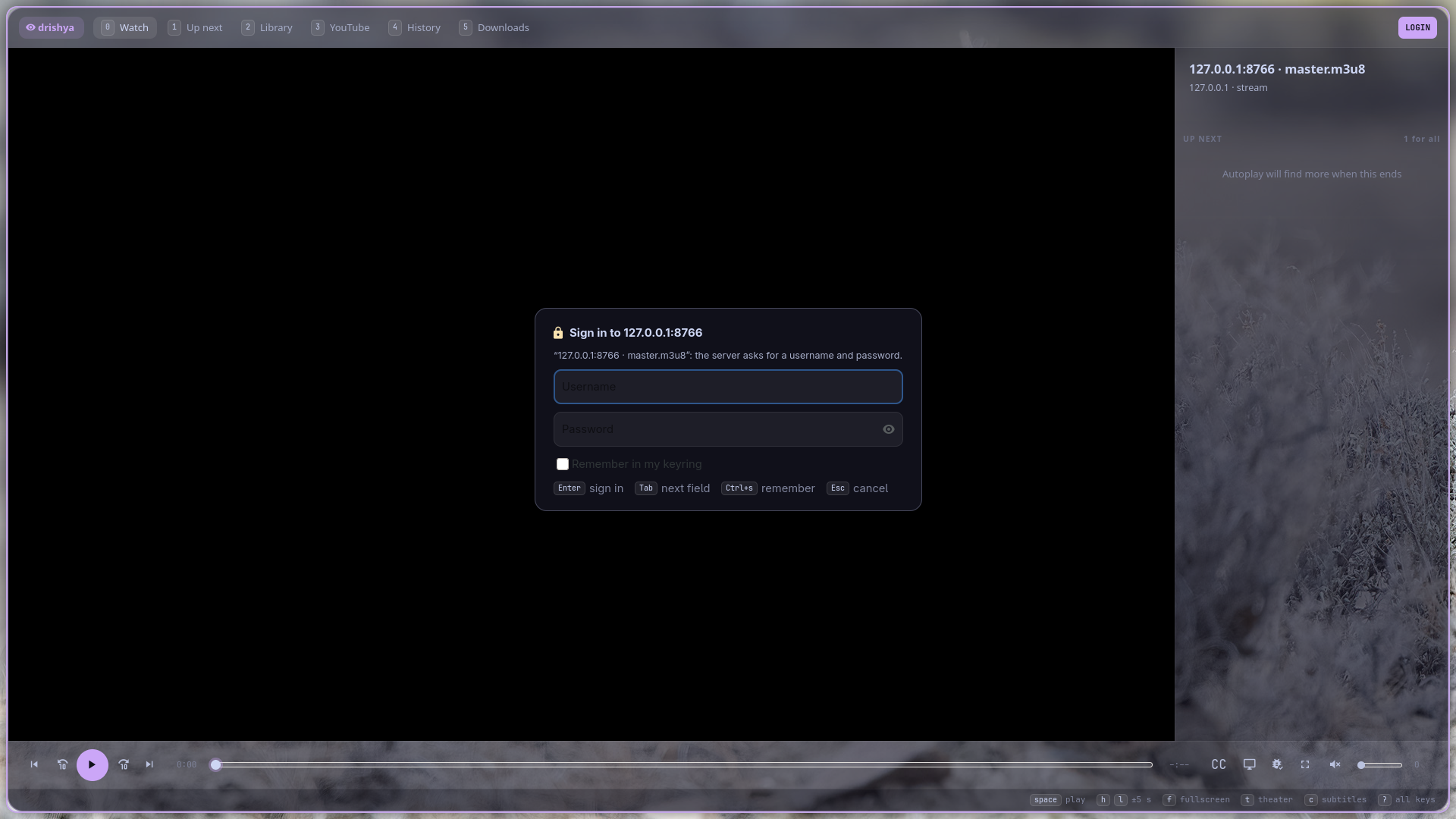The height and width of the screenshot is (819, 1456).
Task: Click the Enter sign in hint
Action: (x=588, y=488)
